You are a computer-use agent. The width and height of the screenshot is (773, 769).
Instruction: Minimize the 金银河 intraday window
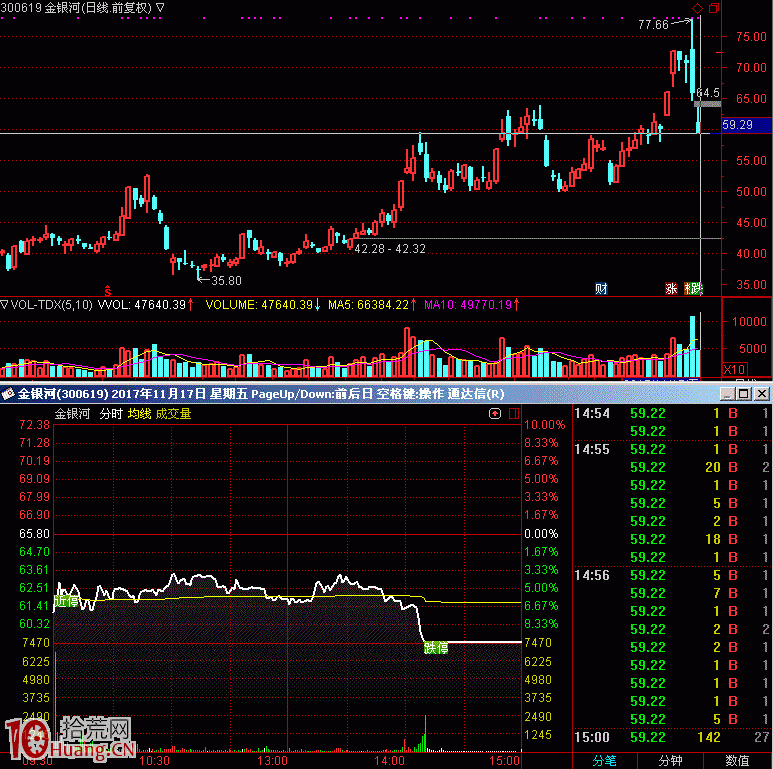(x=727, y=393)
